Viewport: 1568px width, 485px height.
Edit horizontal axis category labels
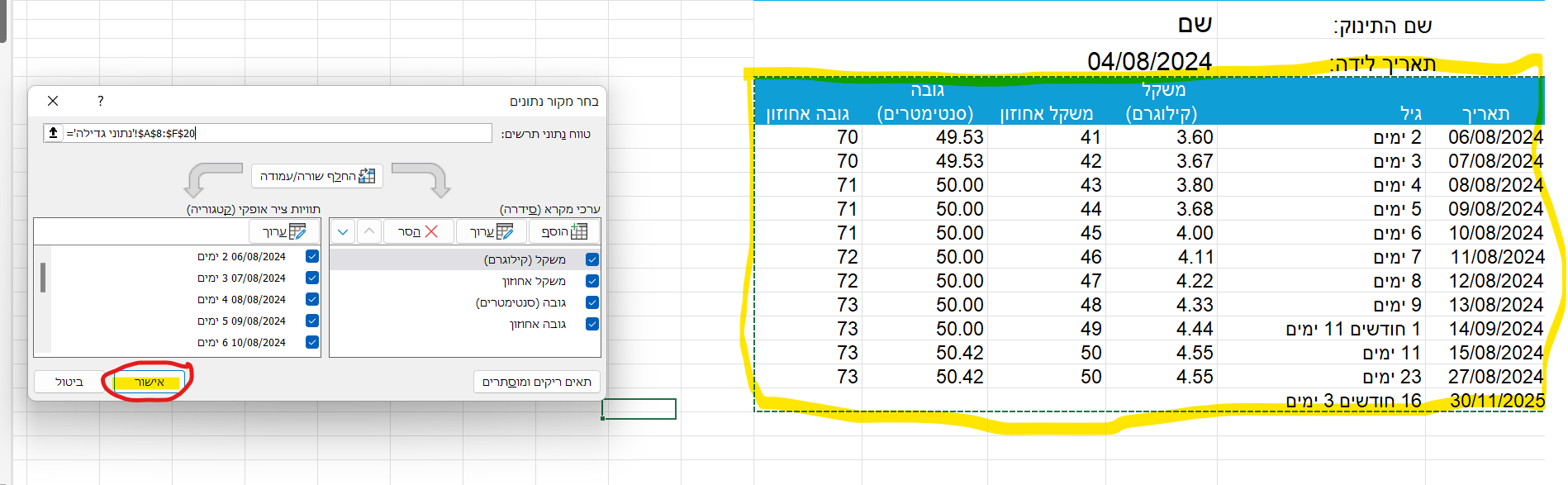click(284, 231)
